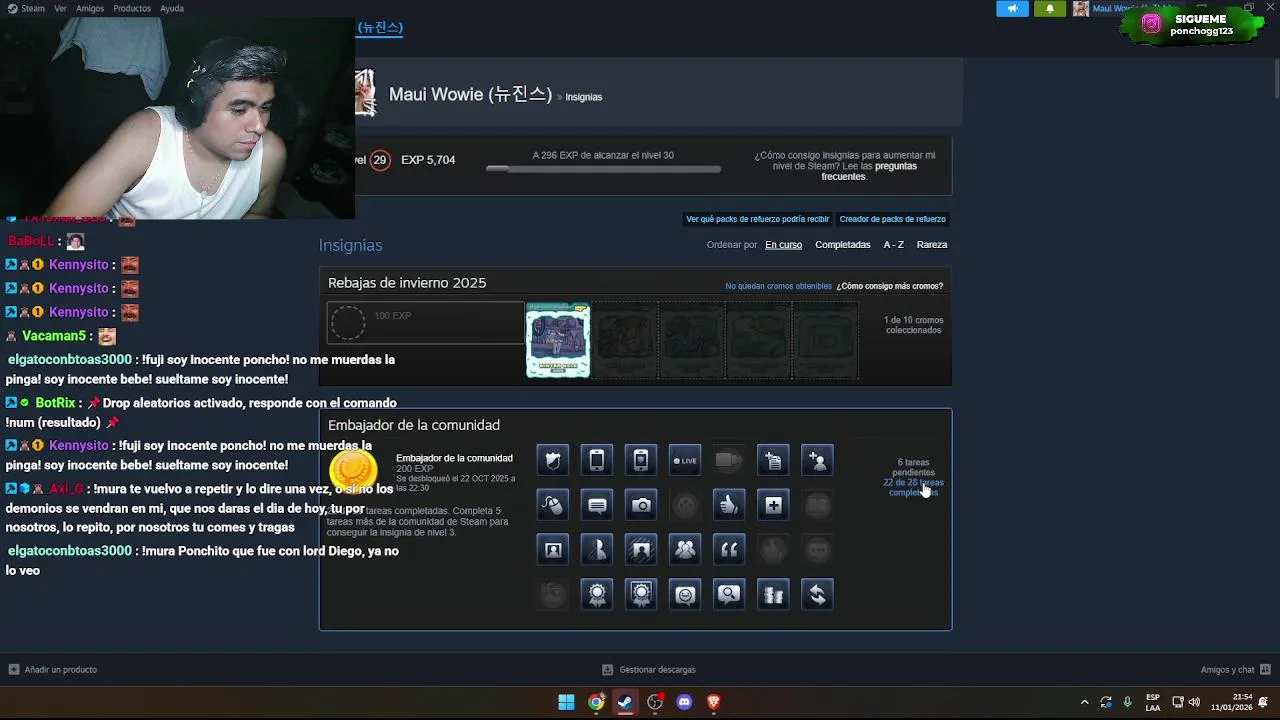
Task: Click the dimmed video camera task icon
Action: pyautogui.click(x=729, y=461)
